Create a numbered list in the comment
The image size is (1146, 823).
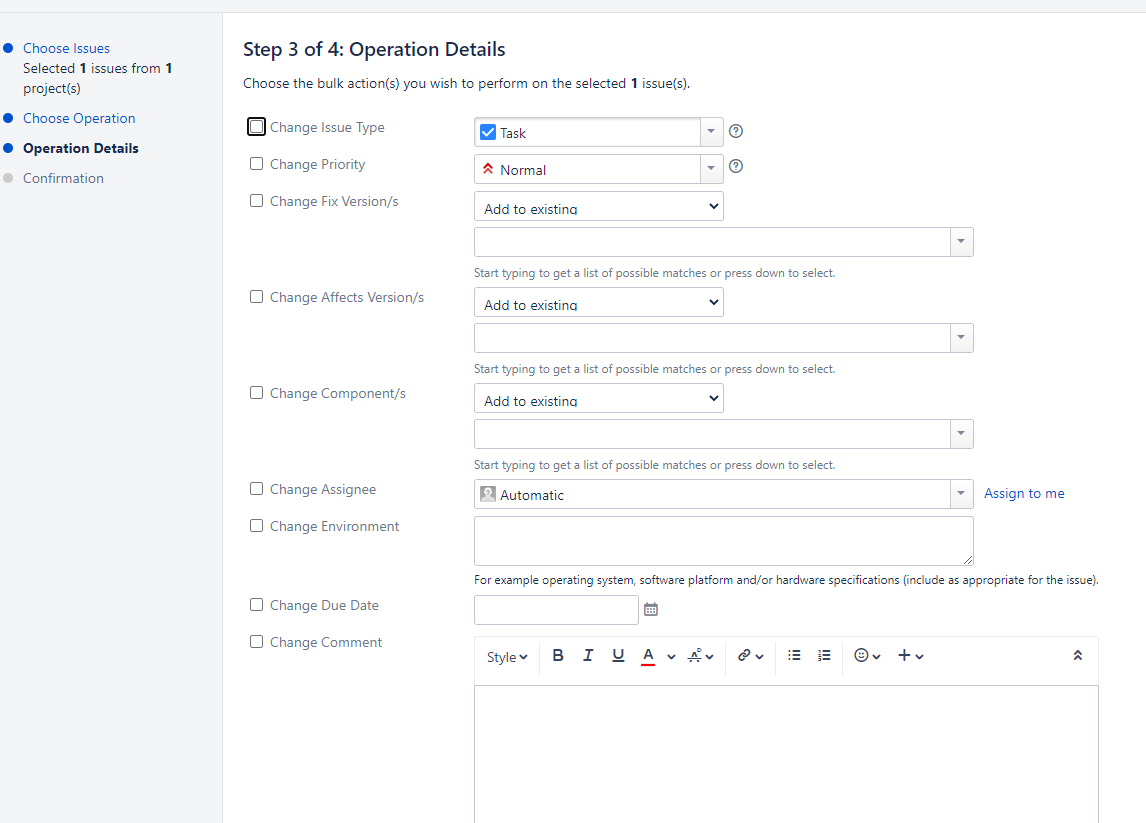(x=824, y=655)
